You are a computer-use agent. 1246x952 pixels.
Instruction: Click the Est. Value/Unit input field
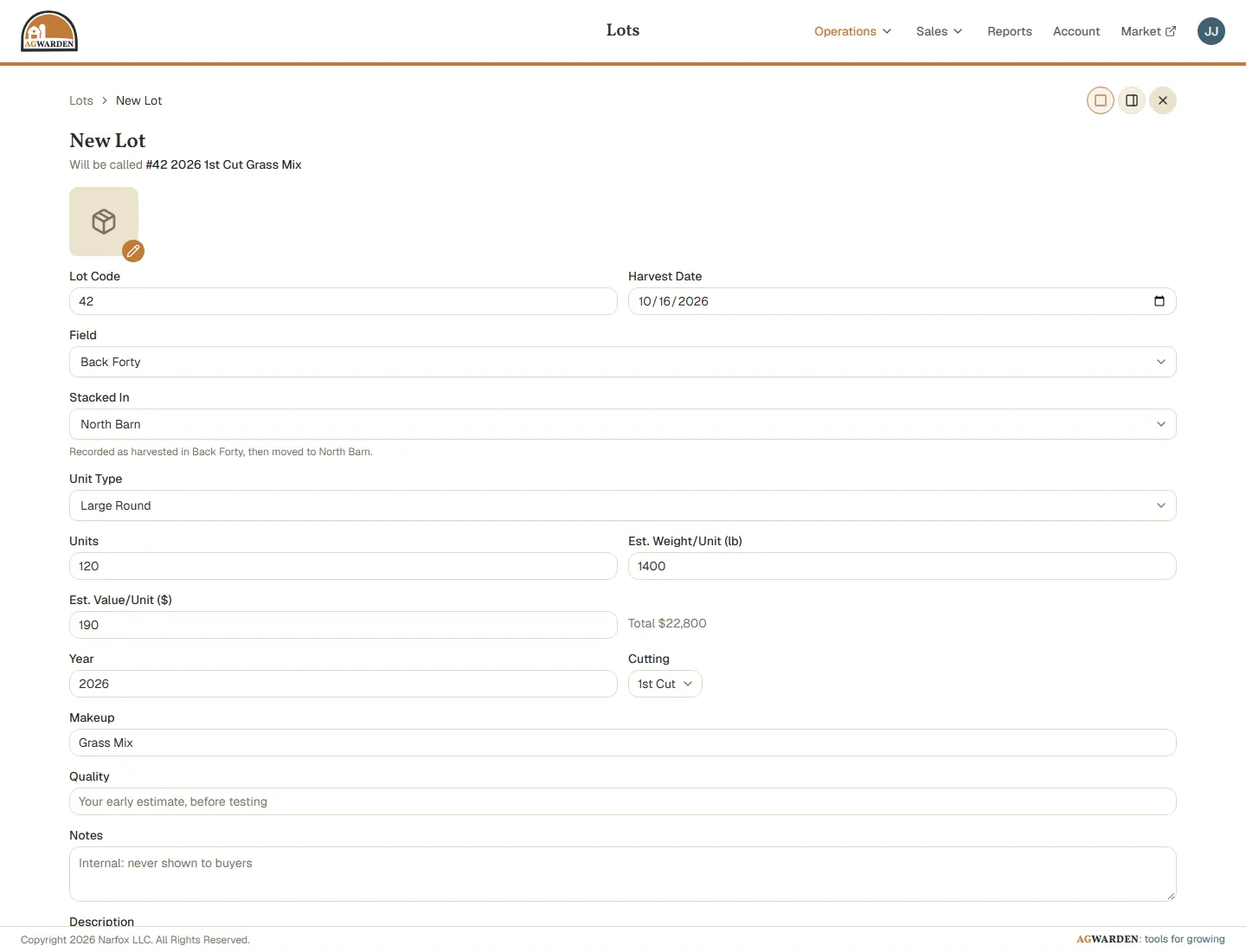pos(344,625)
